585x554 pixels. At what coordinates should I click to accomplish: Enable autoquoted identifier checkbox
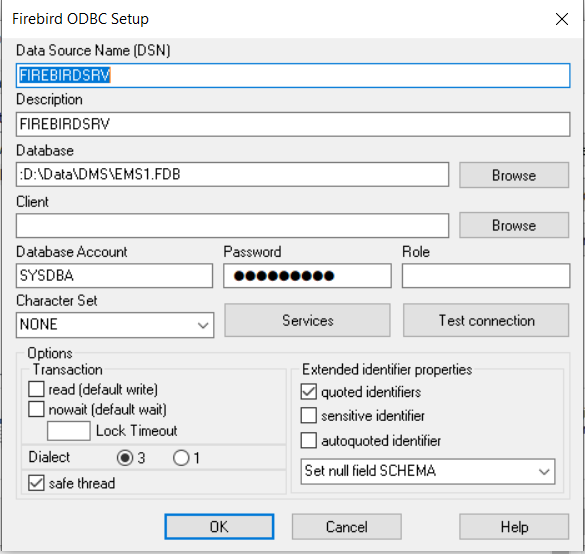click(x=309, y=440)
